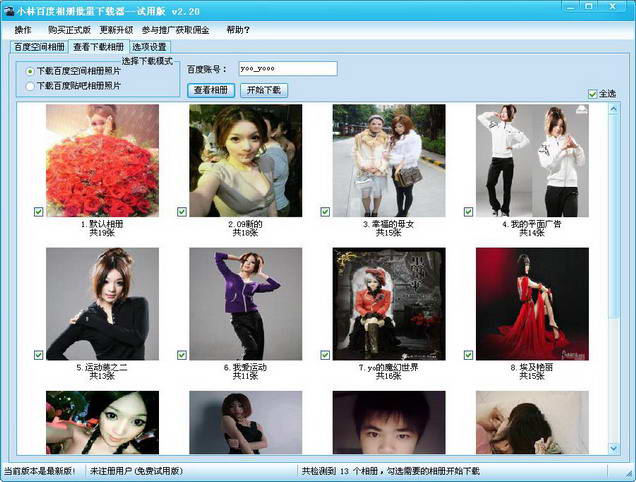This screenshot has height=482, width=636.
Task: Click album 4 black-and-white outfit thumbnail
Action: pos(532,160)
